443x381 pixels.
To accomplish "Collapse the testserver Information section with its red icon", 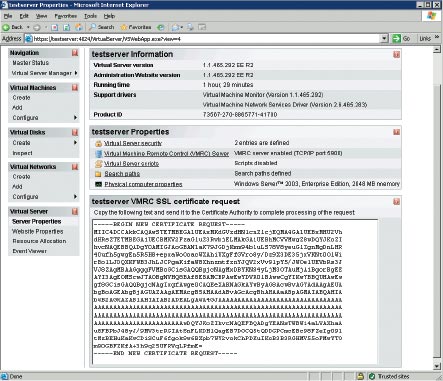I will (396, 54).
